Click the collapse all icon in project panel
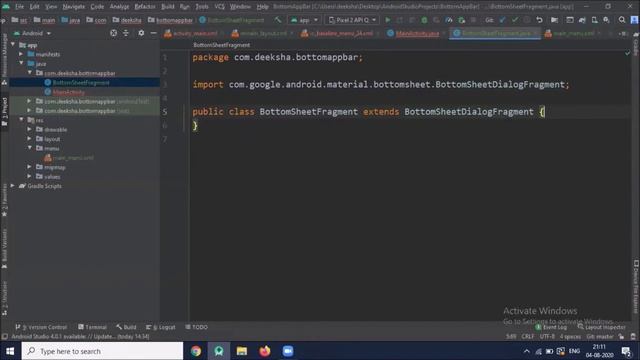This screenshot has width=640, height=360. (x=126, y=33)
